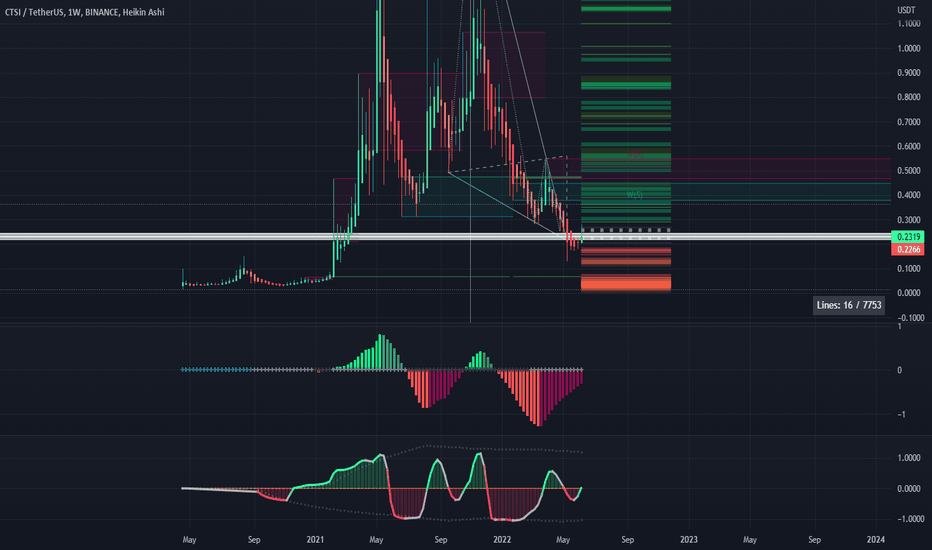Image resolution: width=932 pixels, height=550 pixels.
Task: Click the CTSI / TetherUS chart title
Action: pos(84,12)
